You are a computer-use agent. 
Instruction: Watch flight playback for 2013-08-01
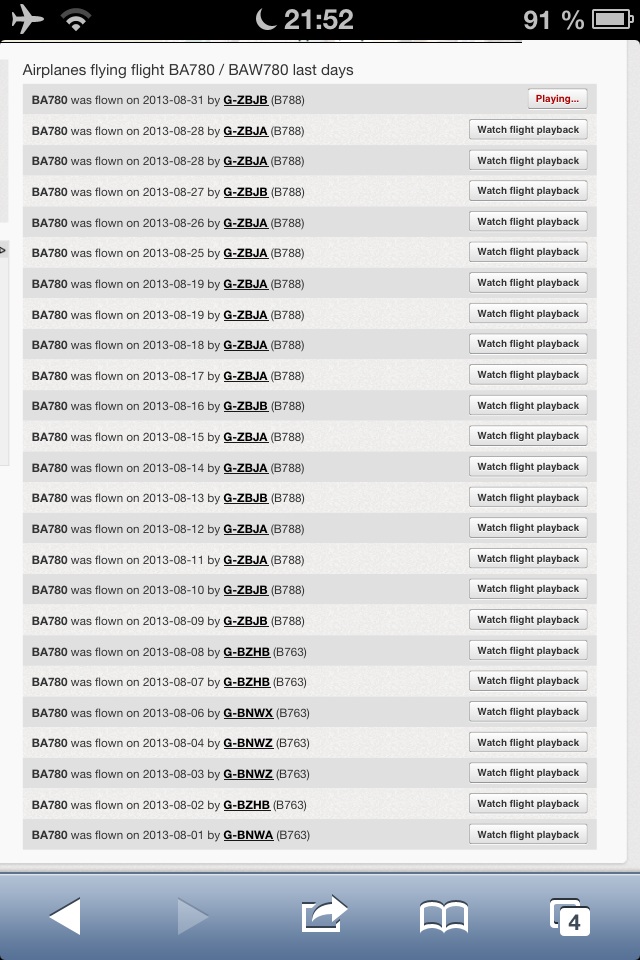pos(528,835)
